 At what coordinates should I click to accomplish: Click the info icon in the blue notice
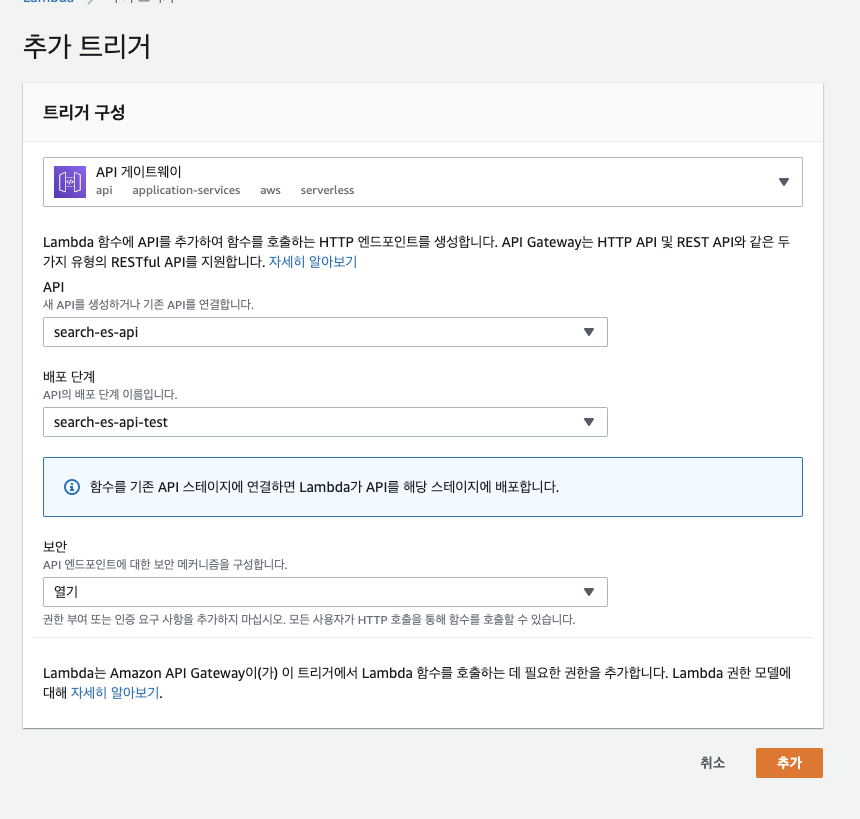pyautogui.click(x=72, y=487)
